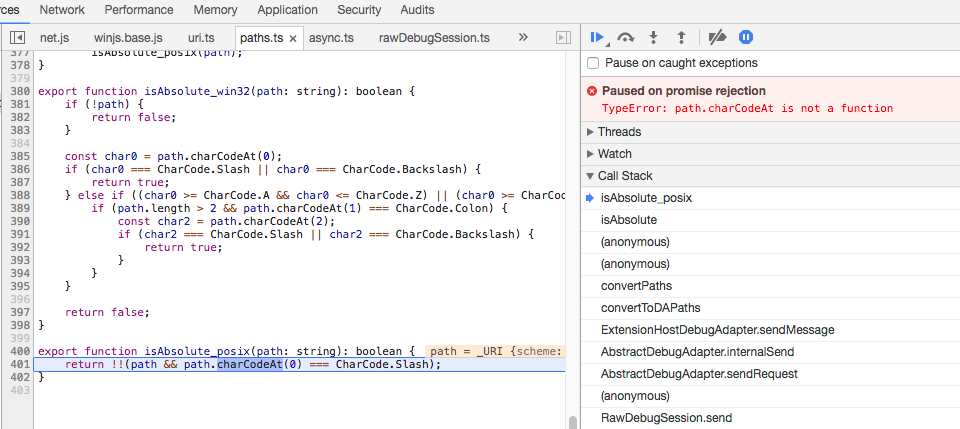Show navigator sidebar toggle
This screenshot has width=960, height=429.
[18, 37]
